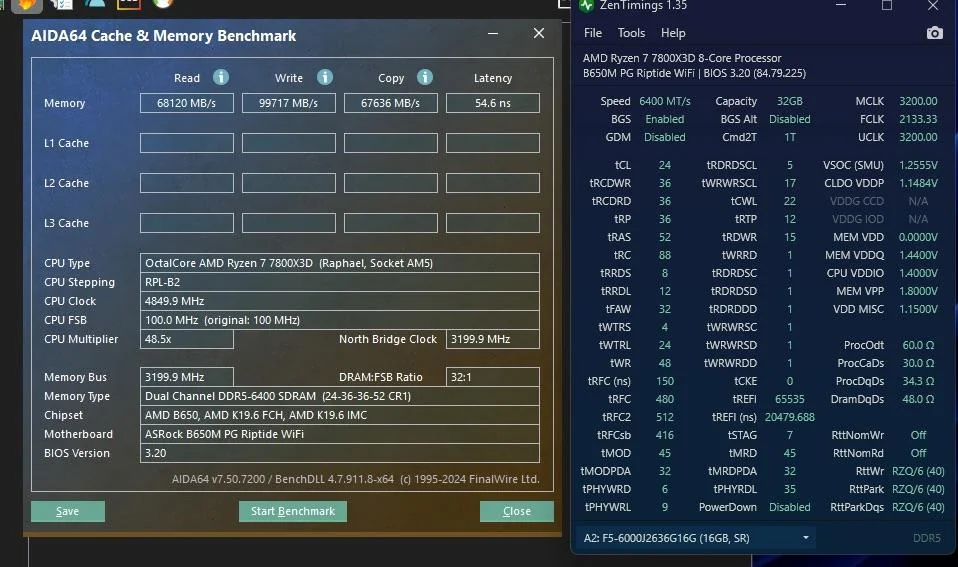Click the L1 Cache Write result box
This screenshot has height=567, width=958.
coord(289,143)
